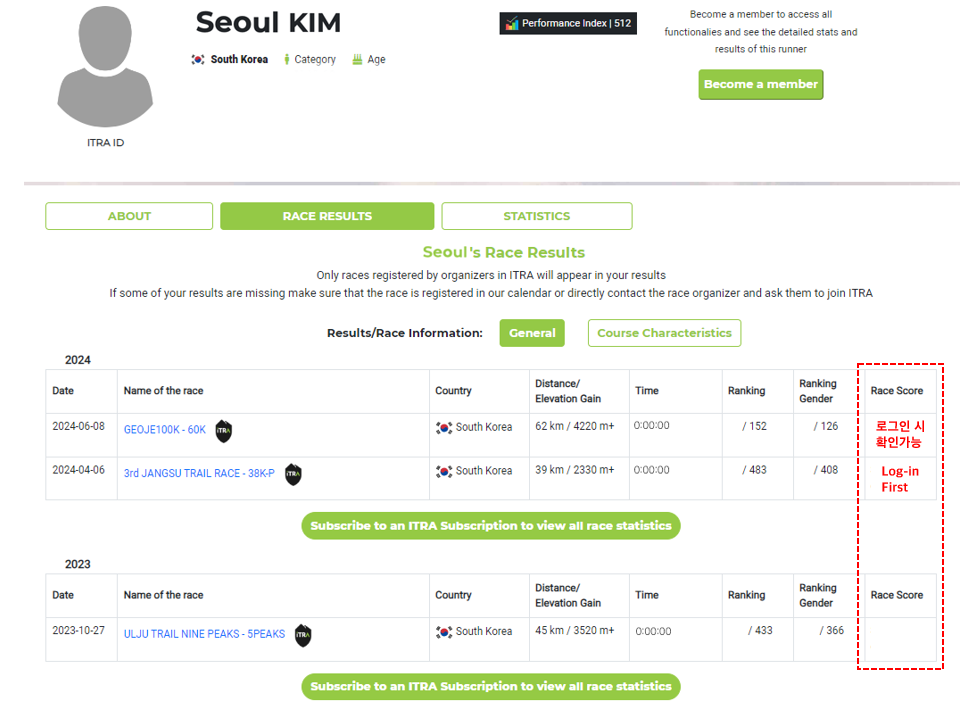This screenshot has height=716, width=975.
Task: Select the RACE RESULTS tab
Action: [x=327, y=216]
